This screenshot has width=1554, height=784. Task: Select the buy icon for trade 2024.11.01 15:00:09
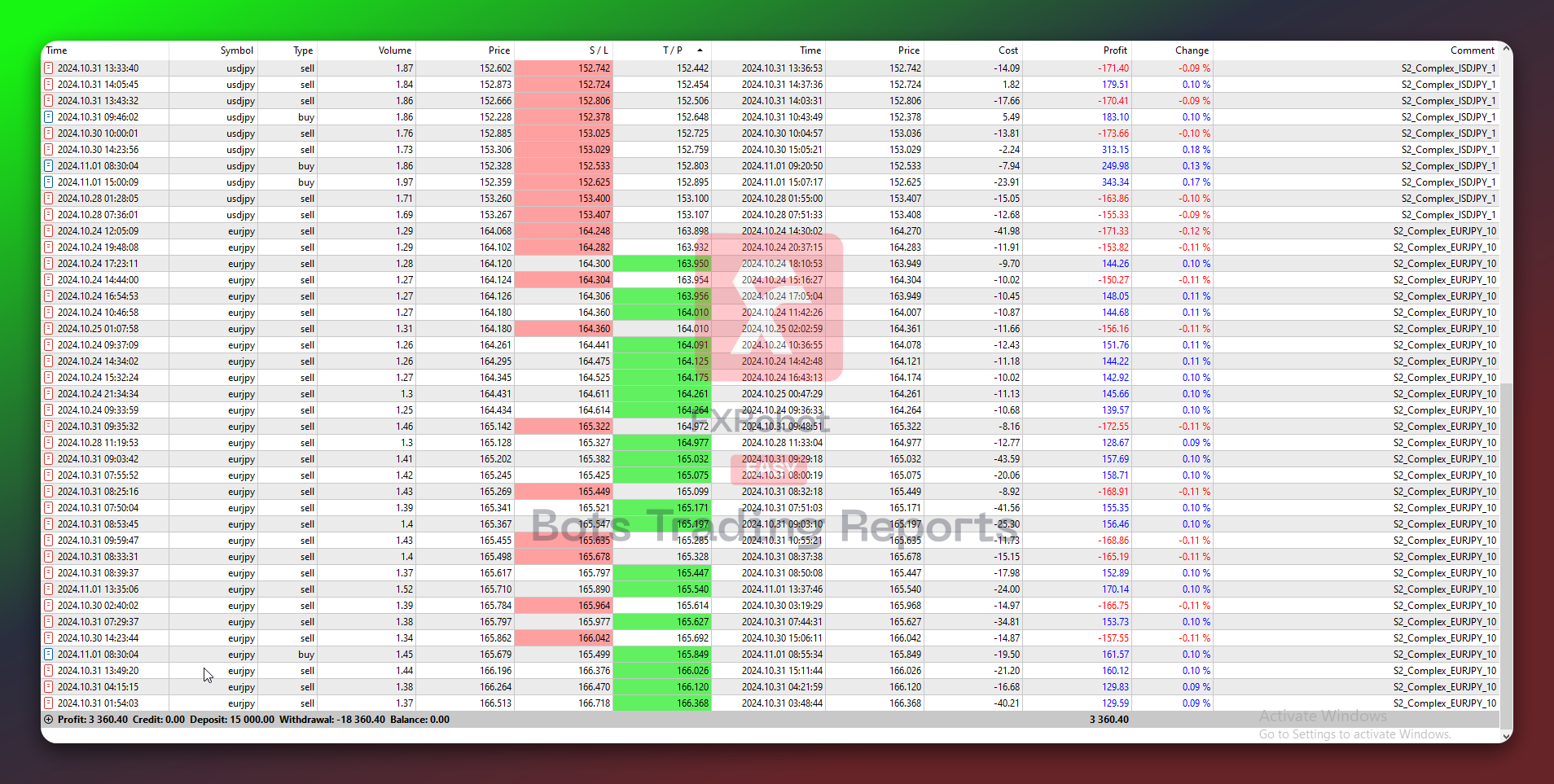(48, 182)
